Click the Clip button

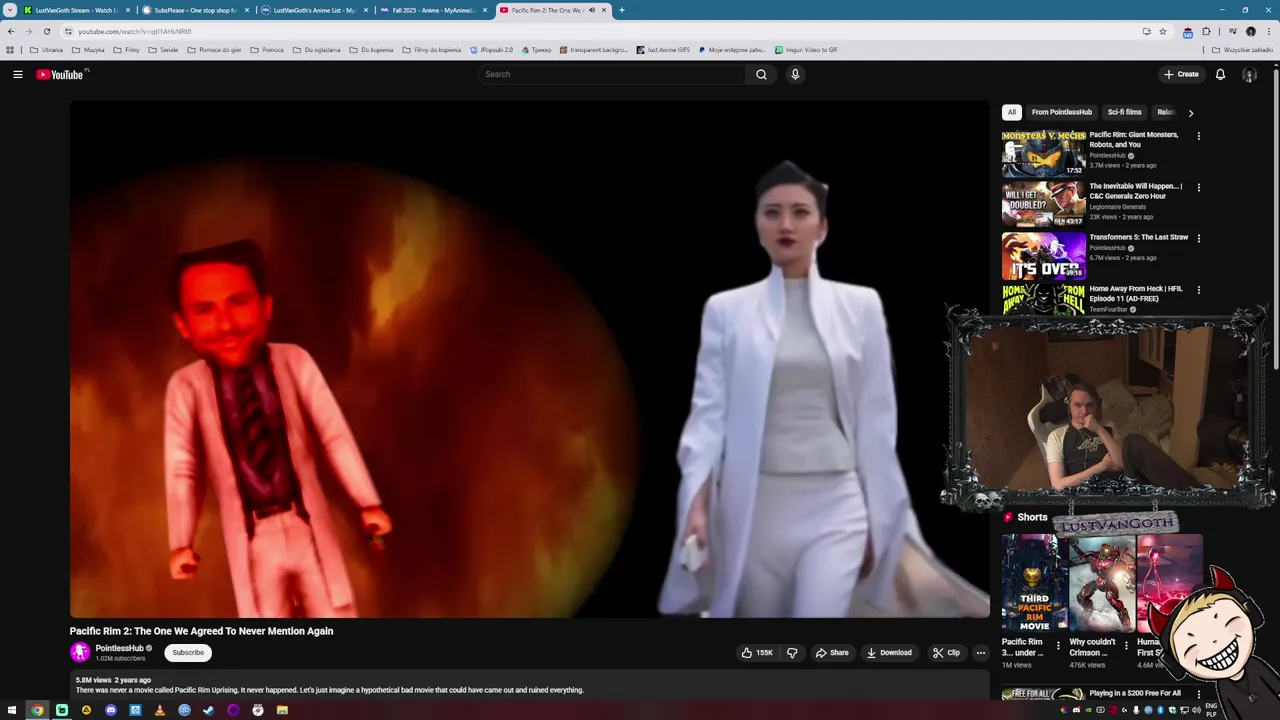tap(946, 653)
